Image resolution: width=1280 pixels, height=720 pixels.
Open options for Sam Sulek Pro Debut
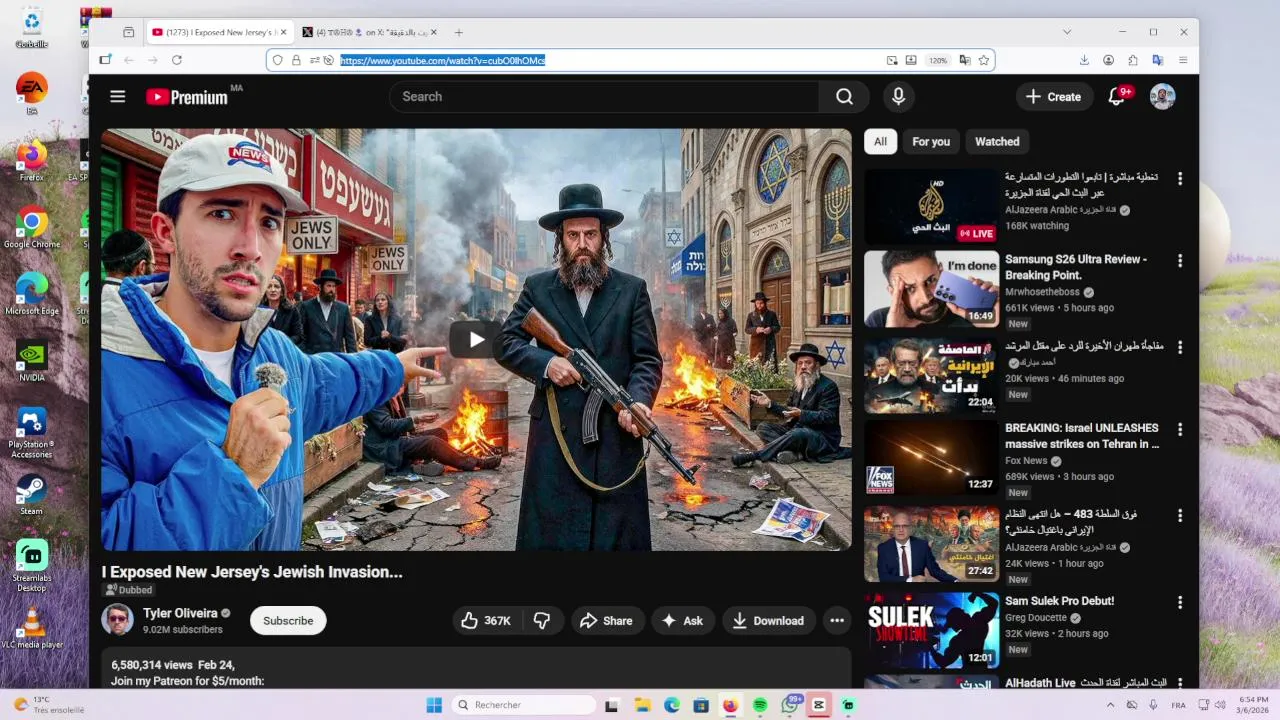click(x=1180, y=603)
